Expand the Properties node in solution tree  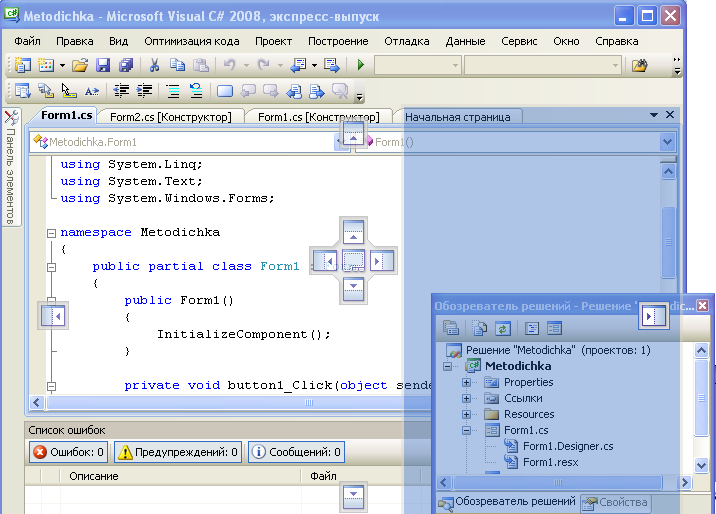point(466,382)
